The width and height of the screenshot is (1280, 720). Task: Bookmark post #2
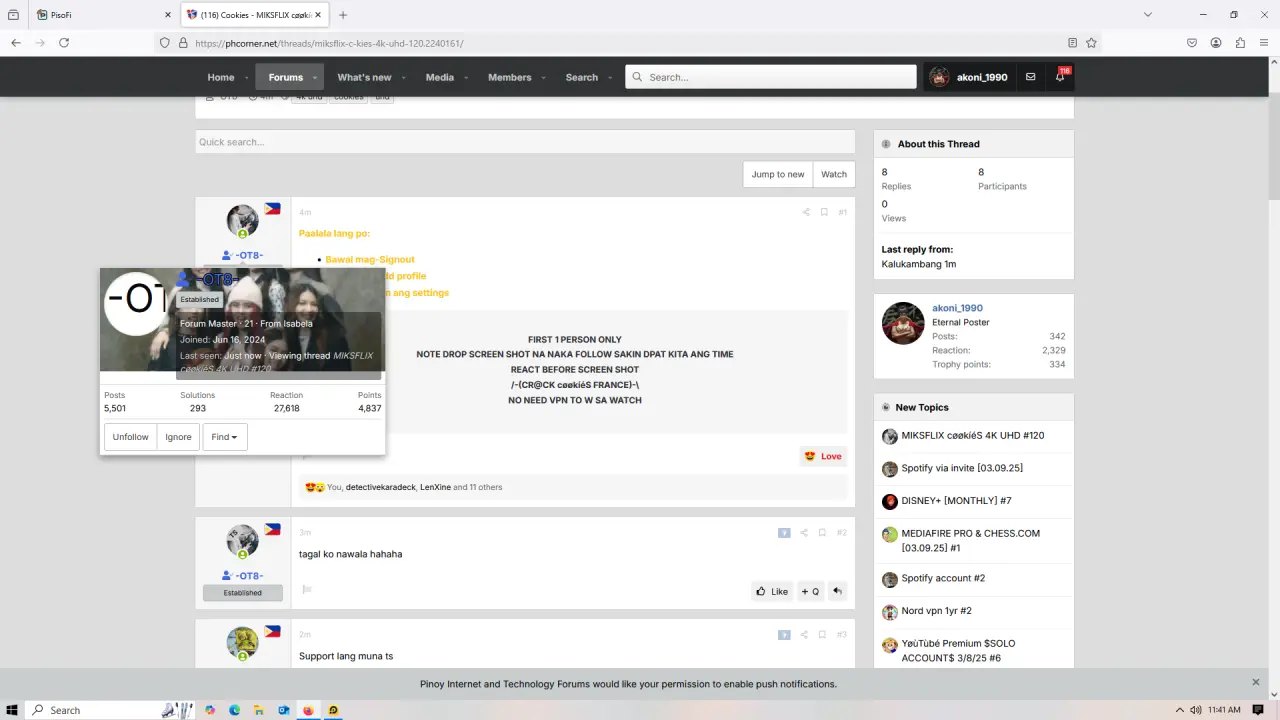(824, 533)
